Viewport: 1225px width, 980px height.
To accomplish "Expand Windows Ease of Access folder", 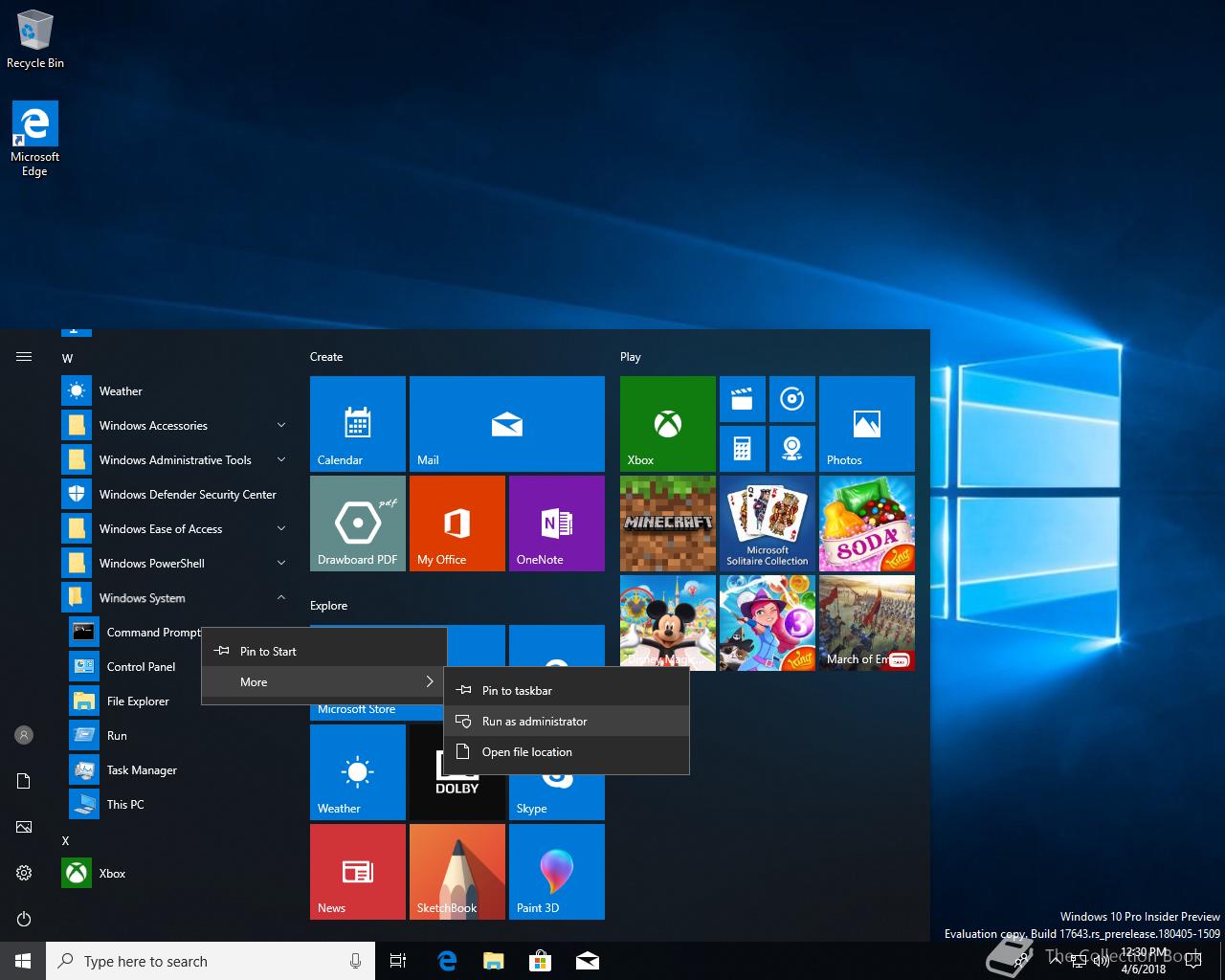I will [176, 529].
